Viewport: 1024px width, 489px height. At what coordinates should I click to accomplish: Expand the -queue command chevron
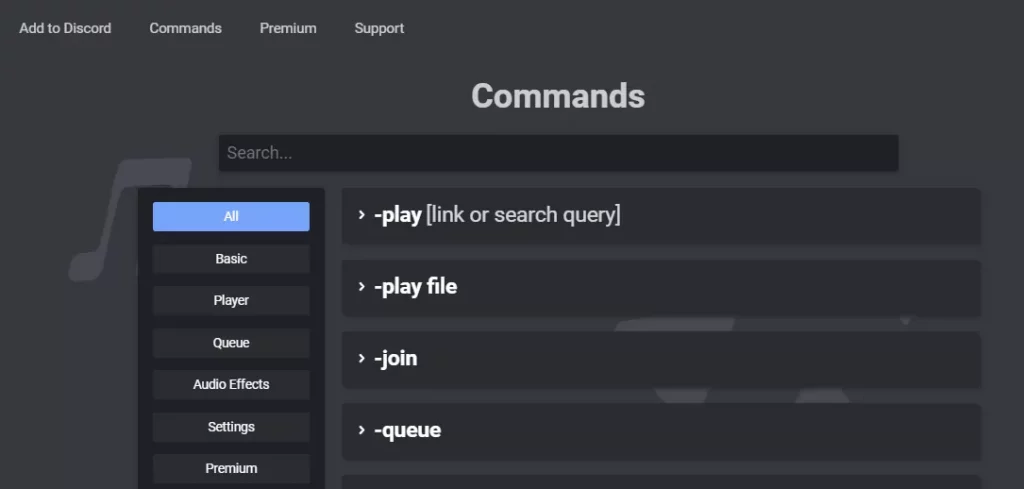pyautogui.click(x=361, y=430)
